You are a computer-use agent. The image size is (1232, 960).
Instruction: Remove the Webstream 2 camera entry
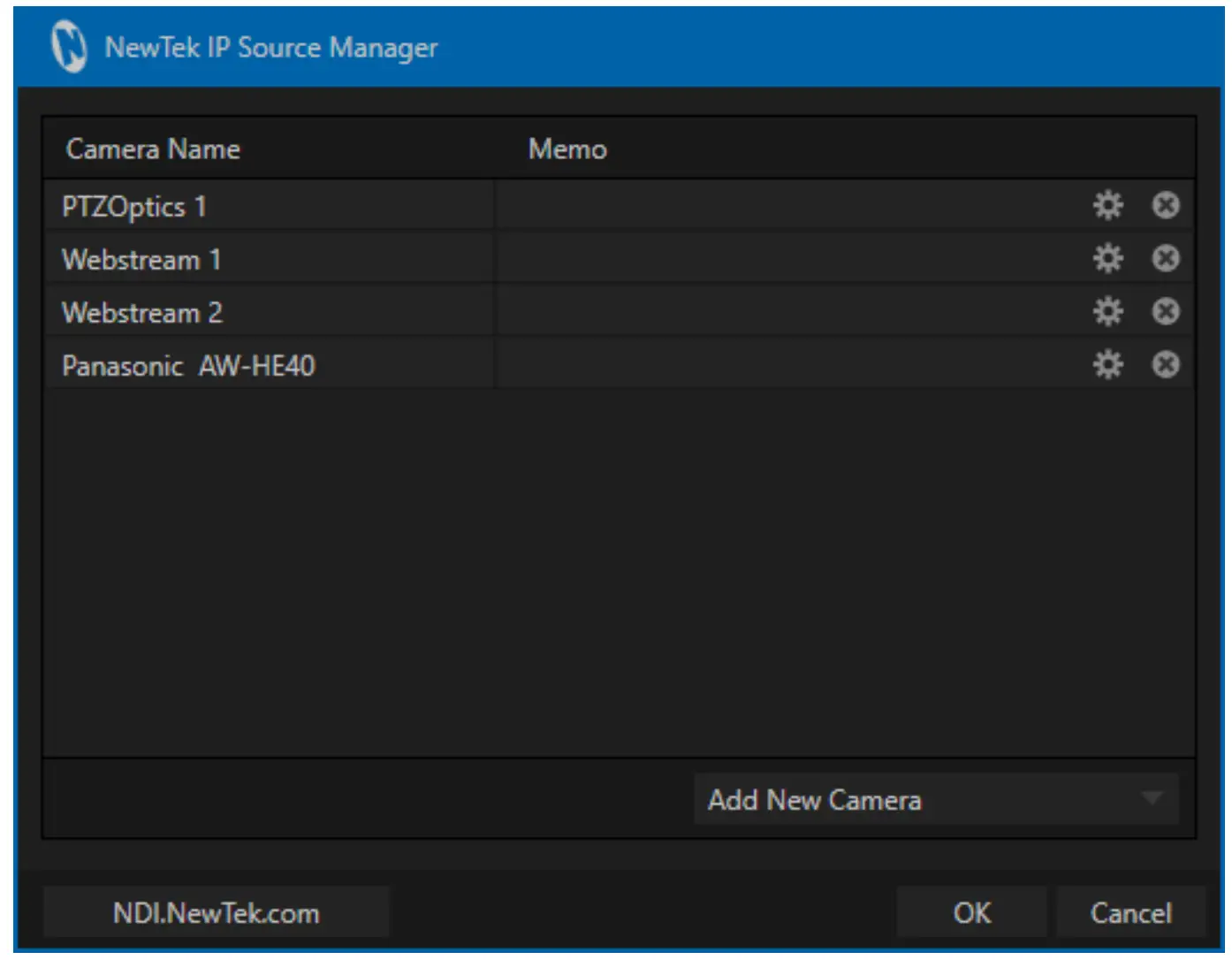tap(1165, 311)
